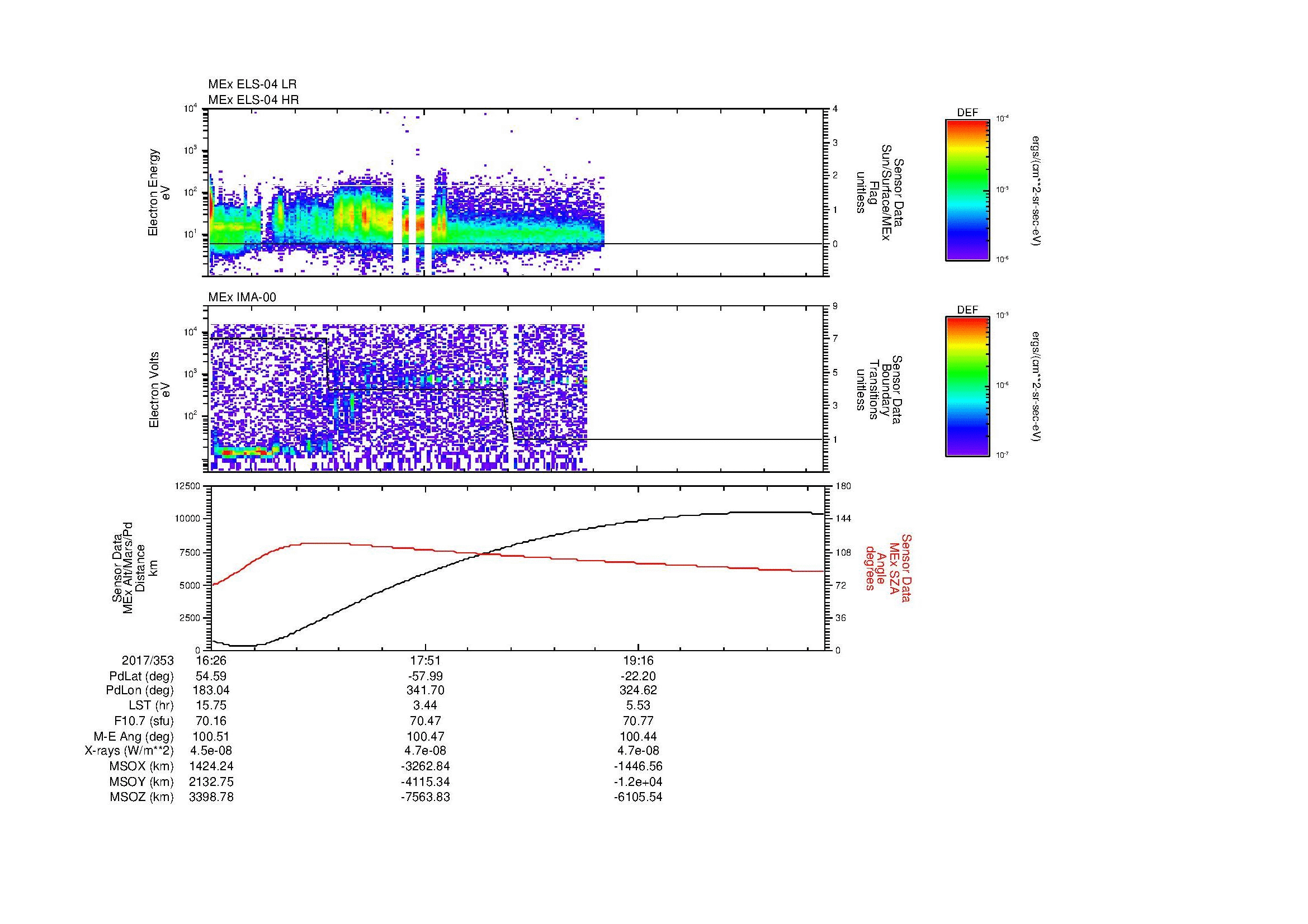Click the 'MEx ELS-04 HR' panel title
Screen dimensions: 1308x924
point(253,99)
